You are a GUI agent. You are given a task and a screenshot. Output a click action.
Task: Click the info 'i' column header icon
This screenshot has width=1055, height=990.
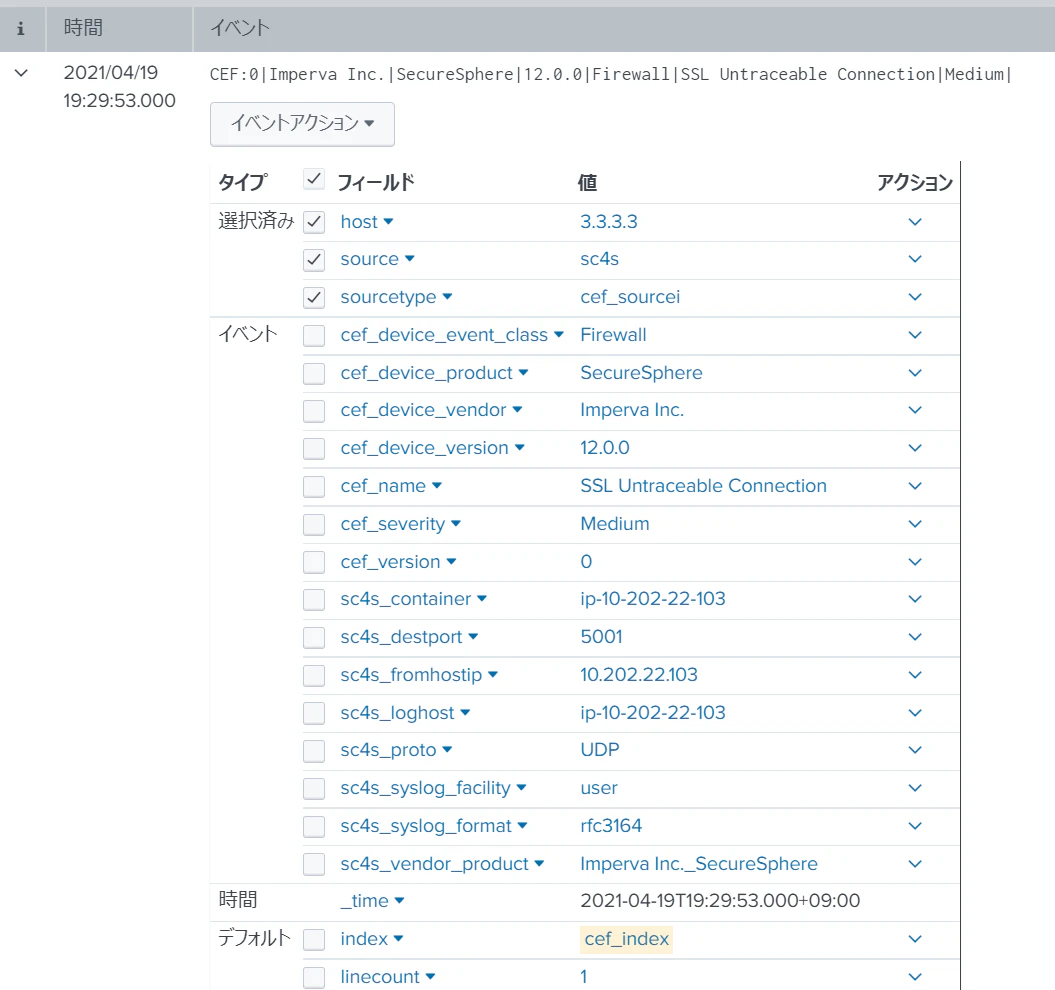(x=21, y=28)
